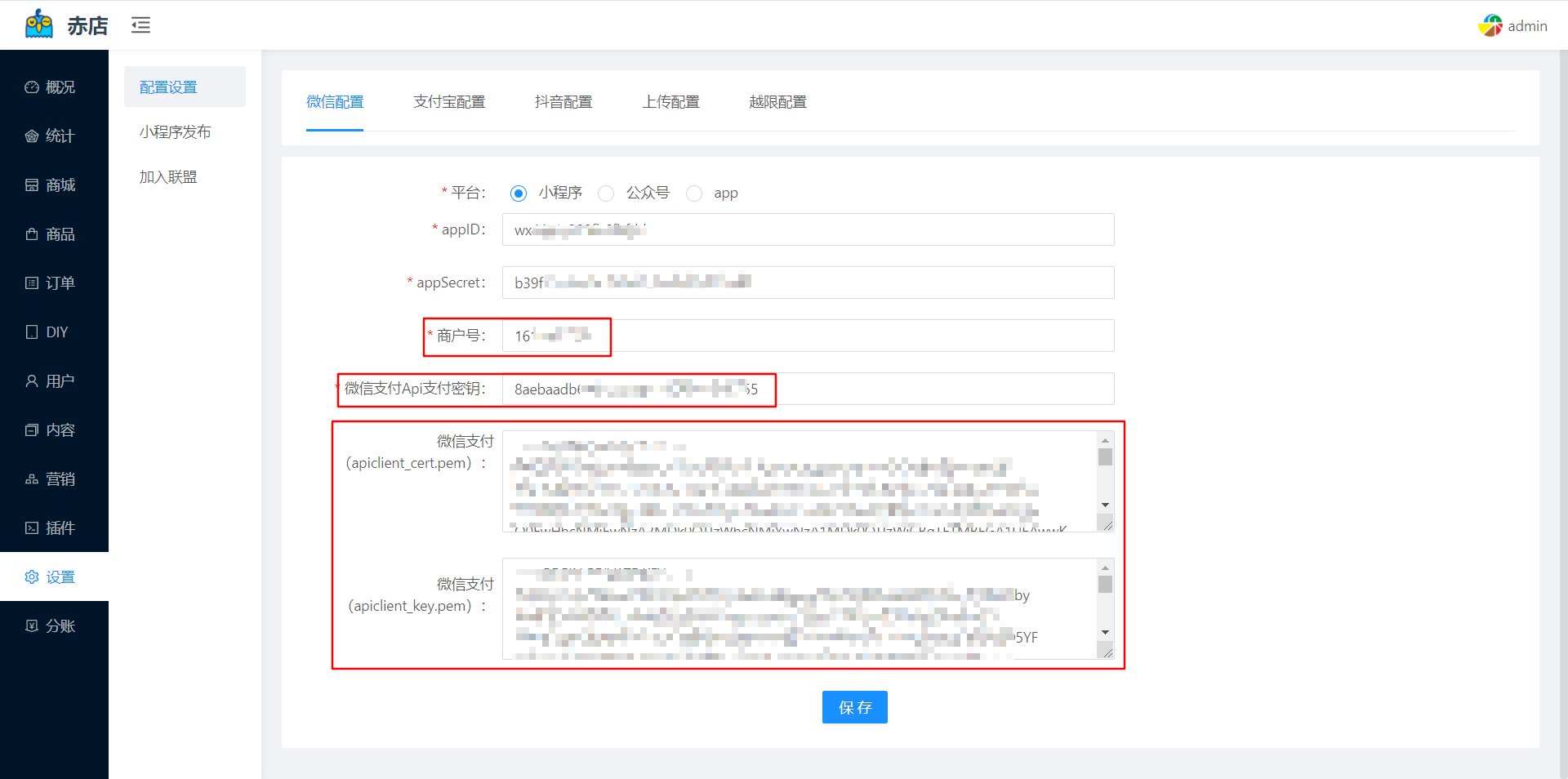Screen dimensions: 1568x779
Task: Select the 小程序 platform radio button
Action: coord(519,194)
